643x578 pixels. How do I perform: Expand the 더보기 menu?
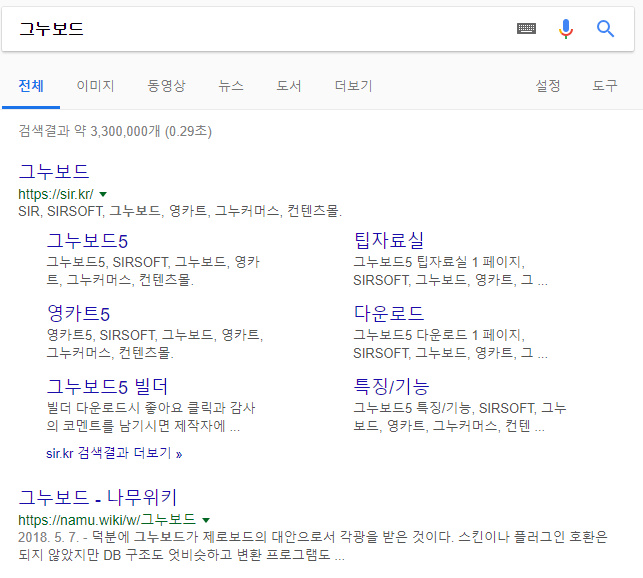coord(353,86)
